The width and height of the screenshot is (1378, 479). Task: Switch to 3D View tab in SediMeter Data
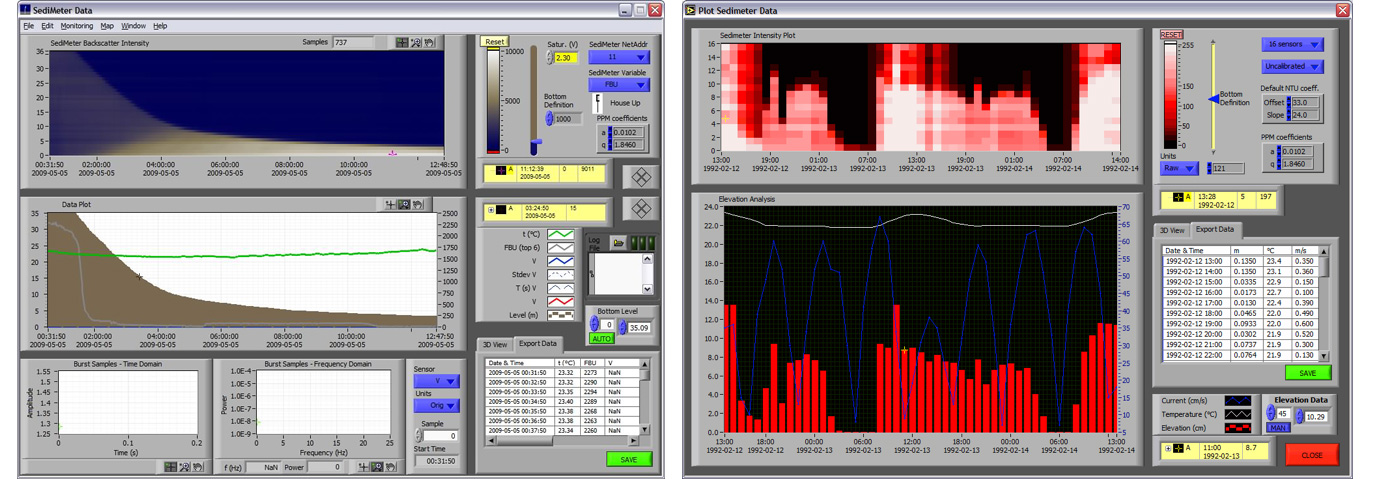pos(493,344)
